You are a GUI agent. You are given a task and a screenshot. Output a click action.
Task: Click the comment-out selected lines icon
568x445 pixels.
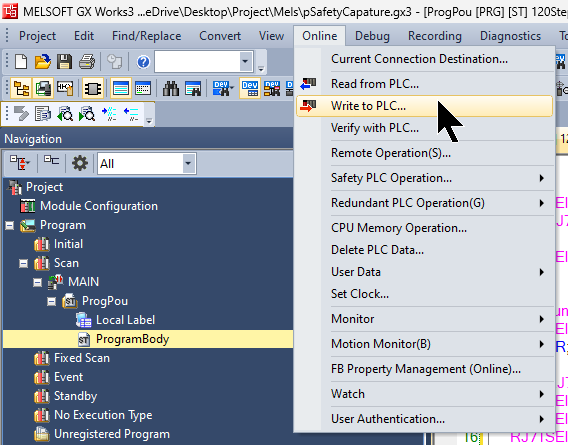[109, 114]
